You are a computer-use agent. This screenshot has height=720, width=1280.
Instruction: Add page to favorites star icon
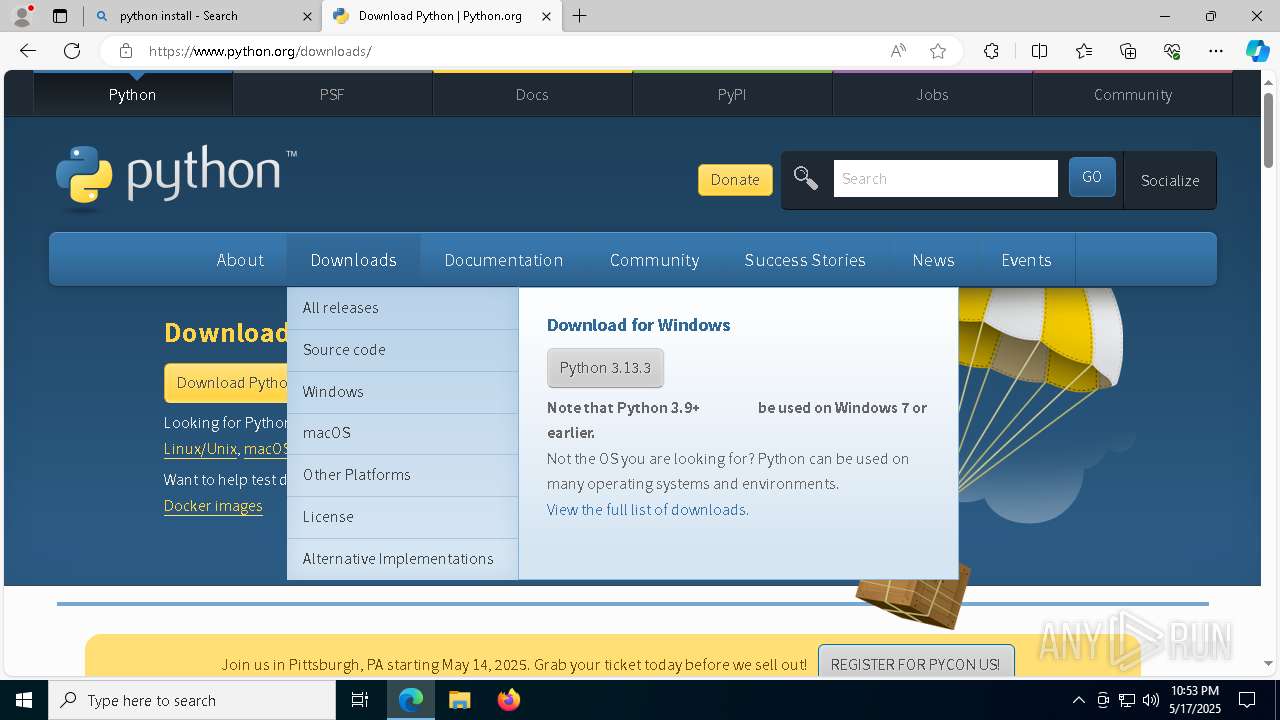(938, 51)
